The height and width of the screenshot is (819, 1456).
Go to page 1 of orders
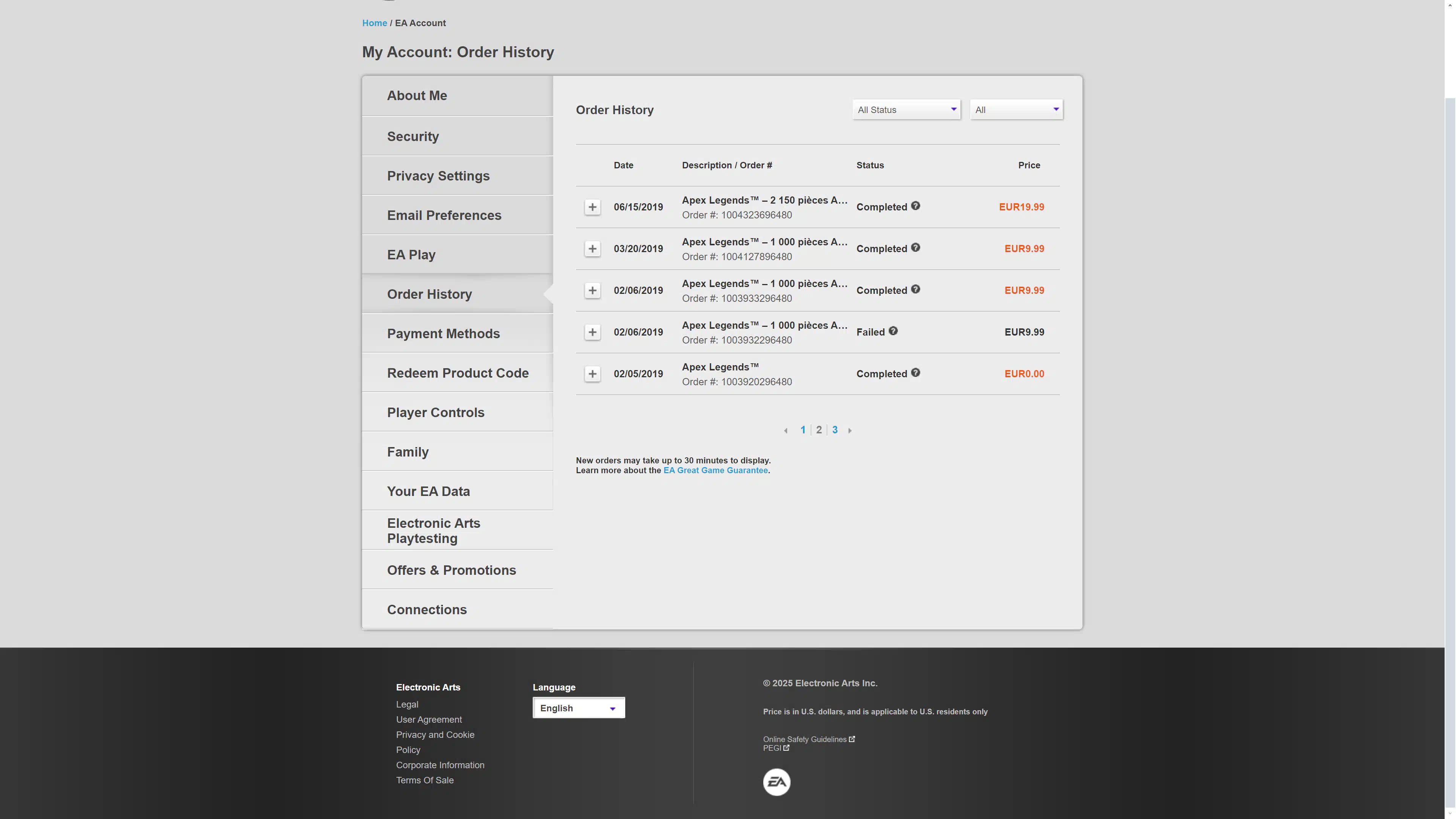pyautogui.click(x=803, y=430)
